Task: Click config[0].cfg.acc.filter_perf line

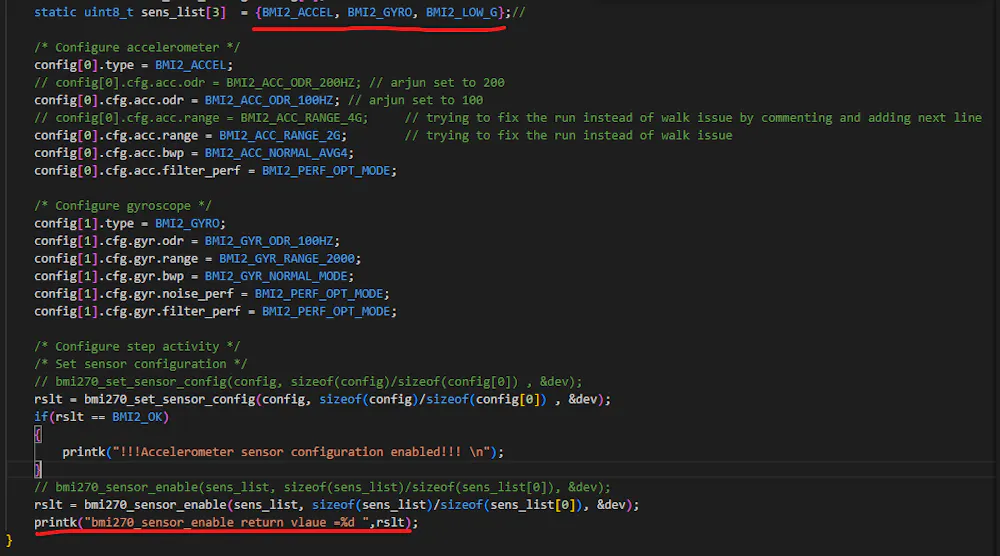Action: pos(215,170)
